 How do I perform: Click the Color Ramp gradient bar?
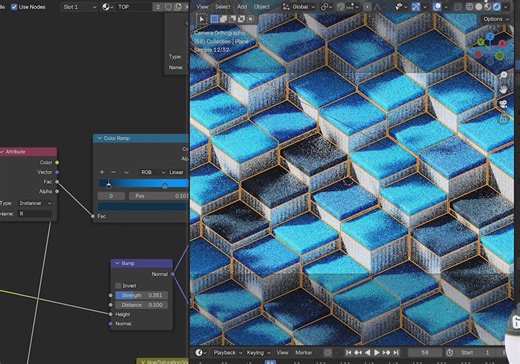144,183
